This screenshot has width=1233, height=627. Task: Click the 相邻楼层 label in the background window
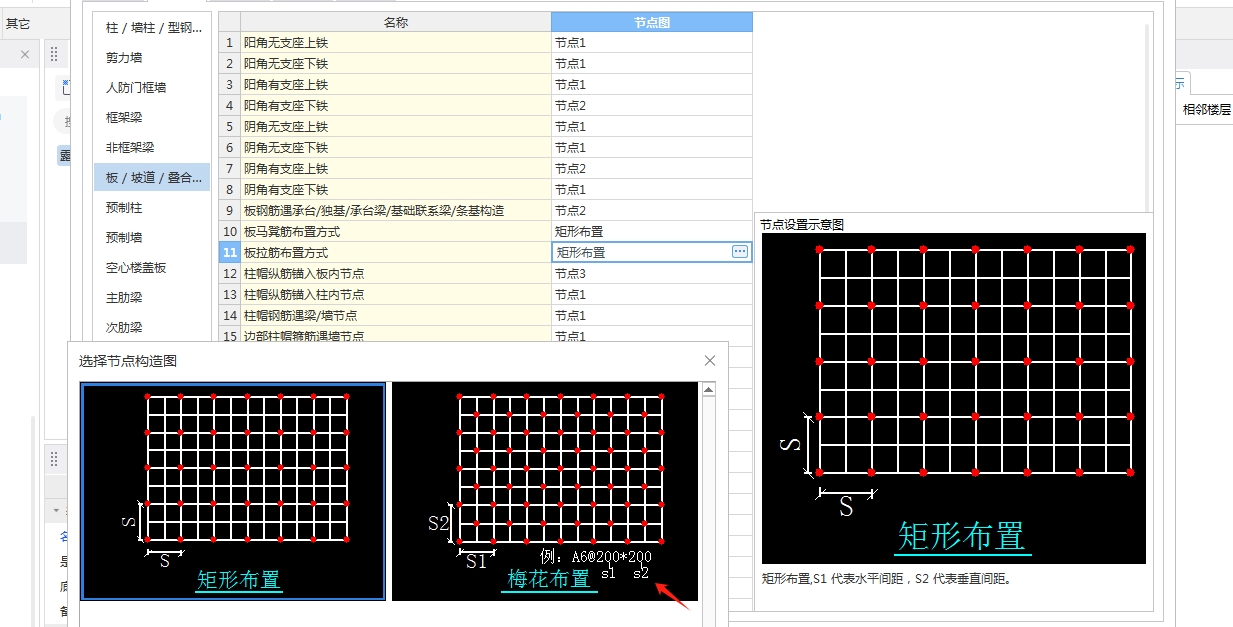(1207, 110)
